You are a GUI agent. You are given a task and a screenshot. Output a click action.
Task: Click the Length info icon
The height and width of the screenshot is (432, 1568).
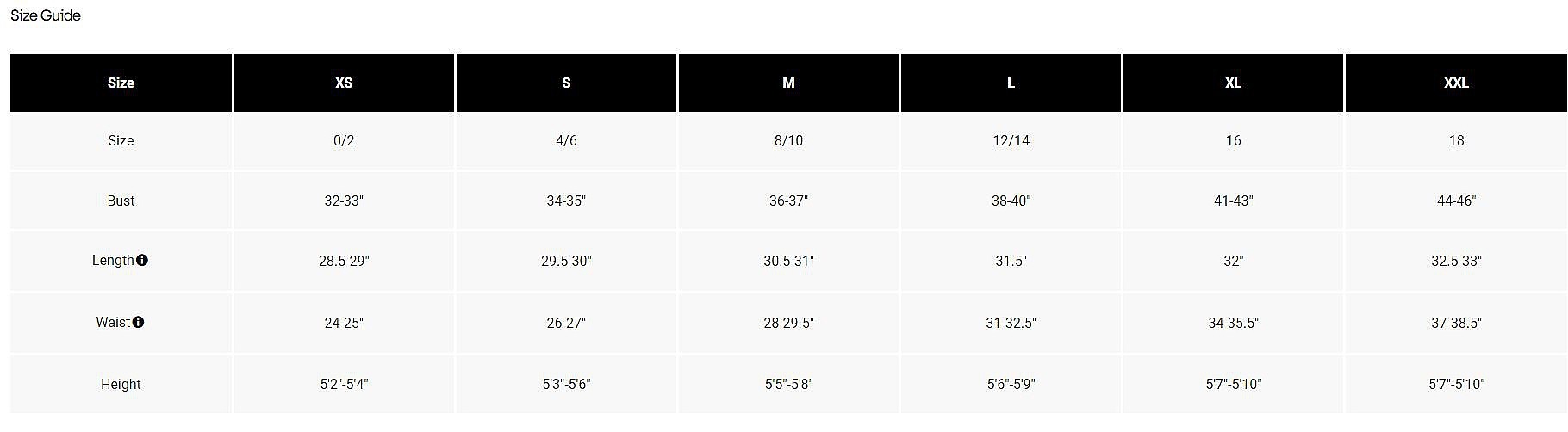[142, 260]
